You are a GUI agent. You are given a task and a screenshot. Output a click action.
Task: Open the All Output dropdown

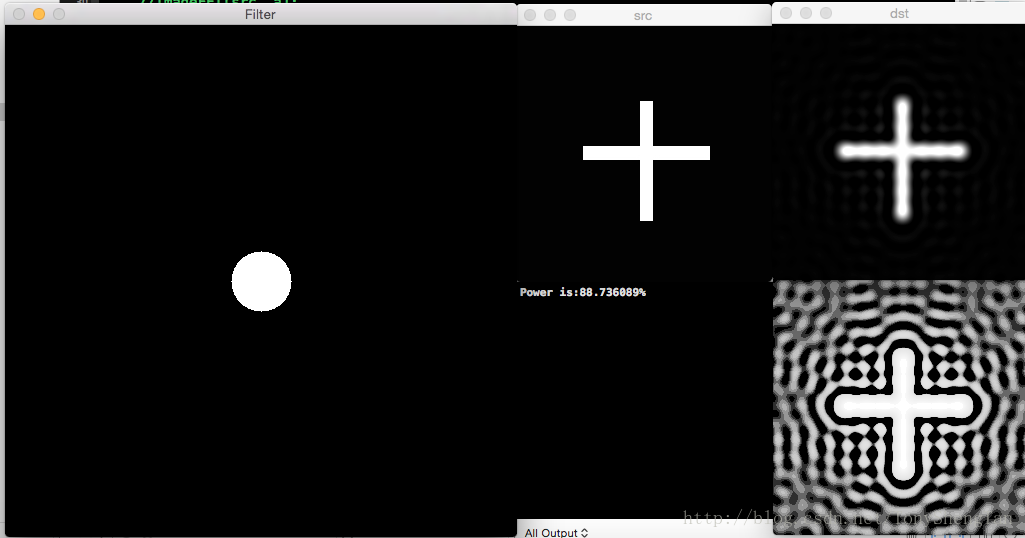click(x=557, y=532)
